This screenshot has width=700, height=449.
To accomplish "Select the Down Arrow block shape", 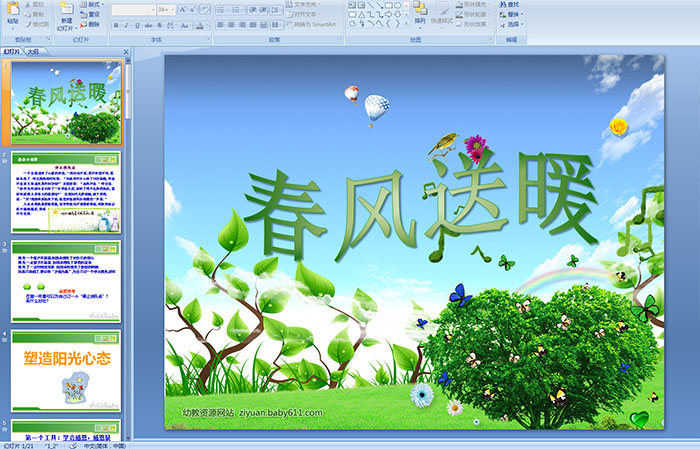I will tap(397, 15).
